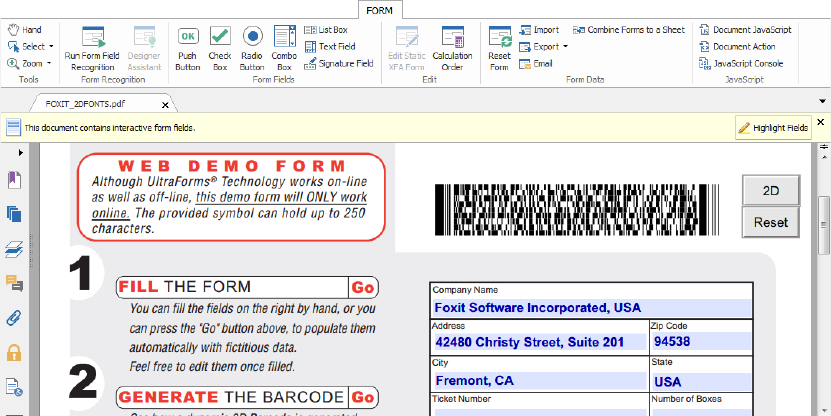Click the Company Name field
Screen dimensions: 831x416
[x=592, y=308]
